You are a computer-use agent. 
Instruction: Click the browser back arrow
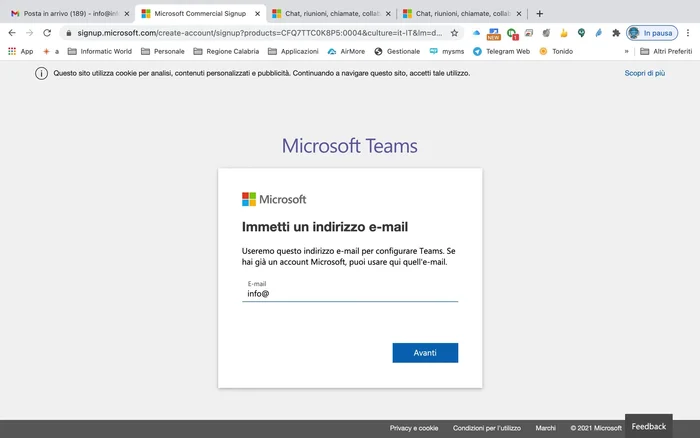coord(11,33)
